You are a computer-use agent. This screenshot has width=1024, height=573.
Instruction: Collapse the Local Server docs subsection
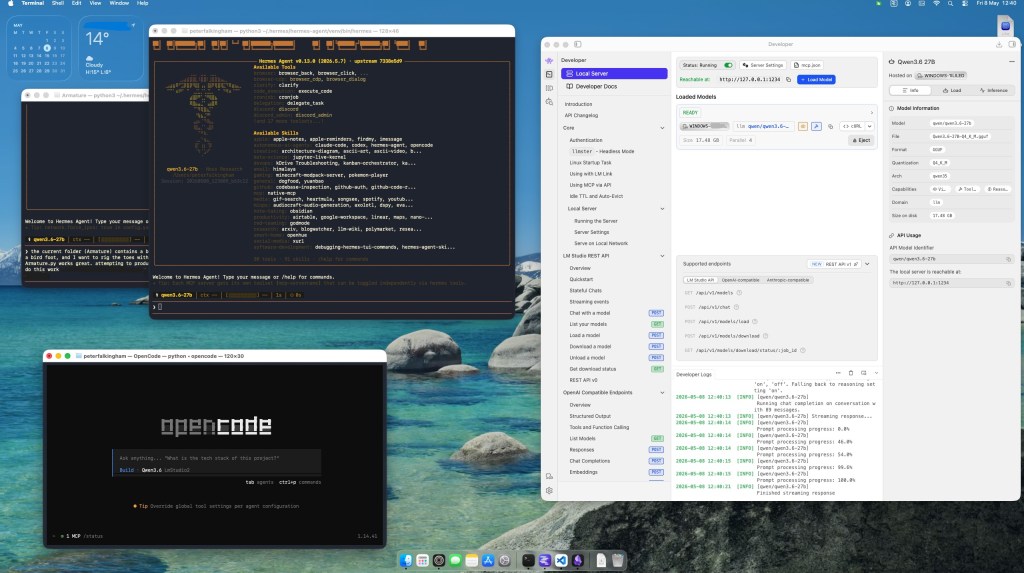tap(662, 209)
